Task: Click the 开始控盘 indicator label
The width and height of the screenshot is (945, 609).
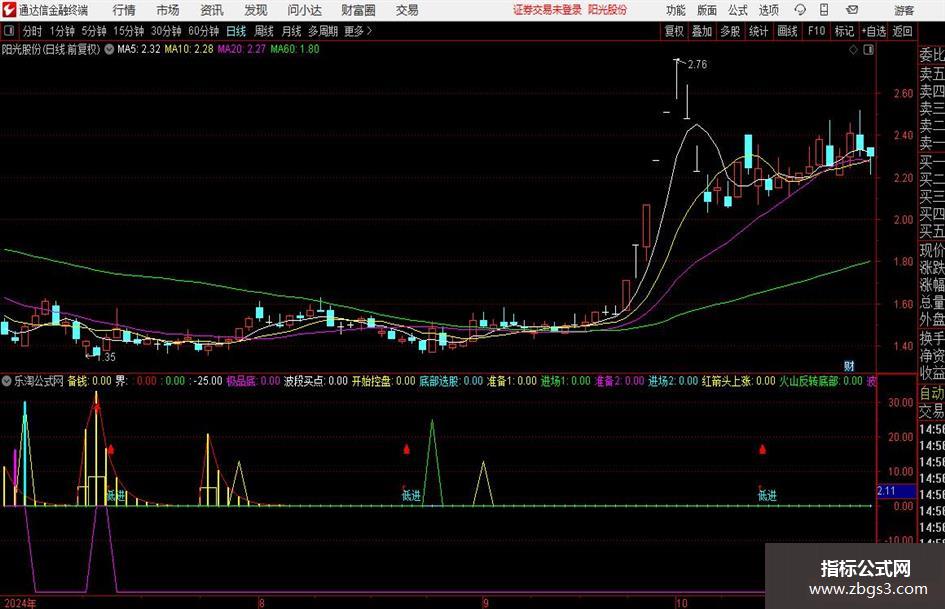Action: point(371,381)
